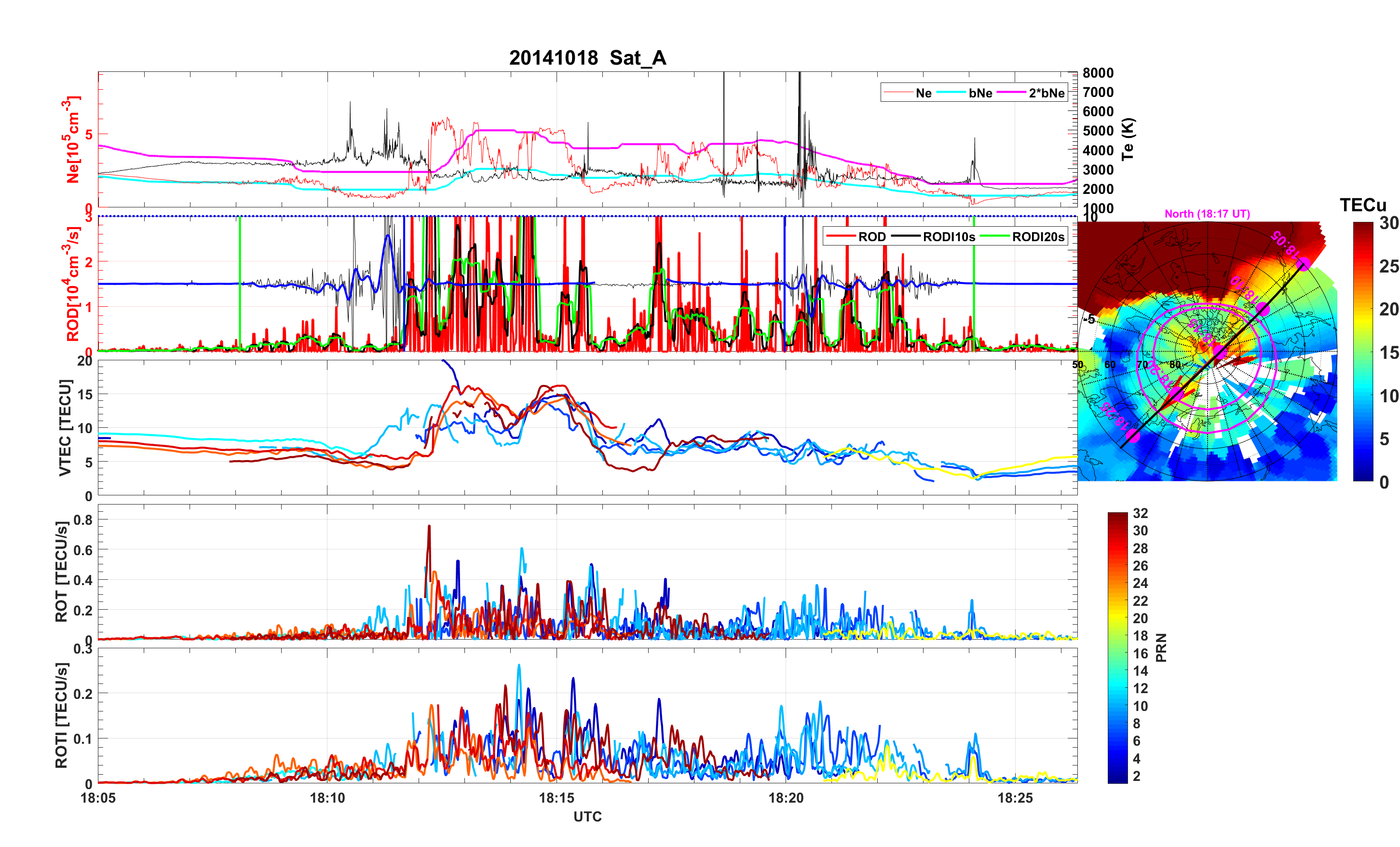Viewport: 1400px width, 847px height.
Task: Click the magenta 2*bNe legend line sample
Action: click(1011, 93)
